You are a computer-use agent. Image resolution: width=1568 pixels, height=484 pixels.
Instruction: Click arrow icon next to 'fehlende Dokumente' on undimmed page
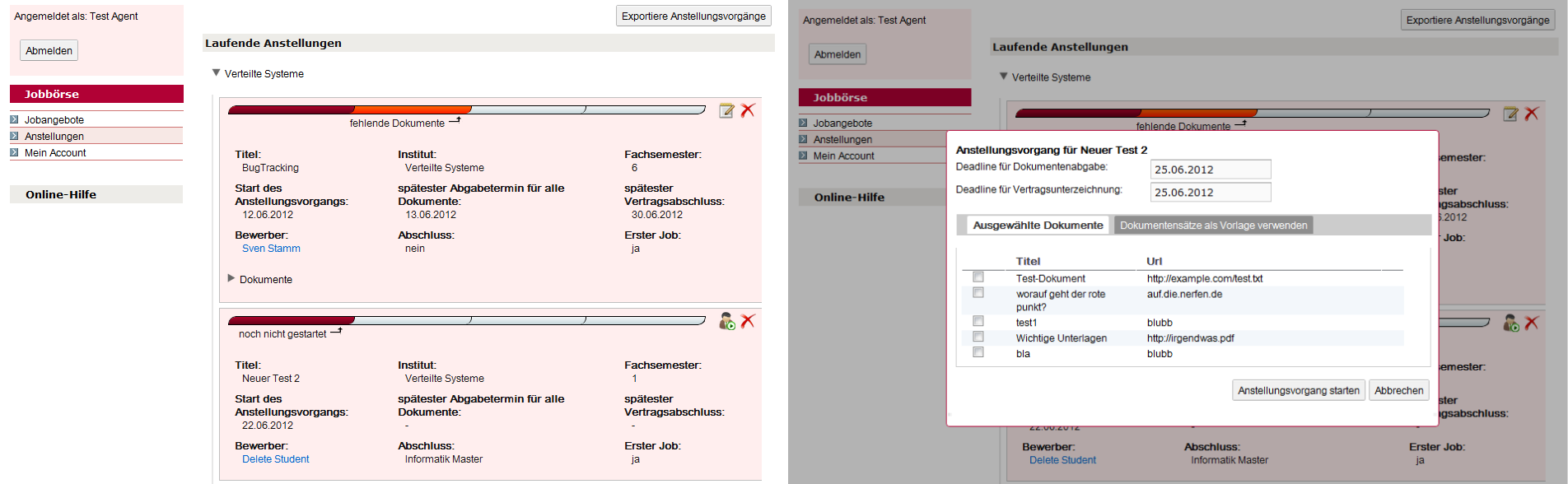(455, 120)
